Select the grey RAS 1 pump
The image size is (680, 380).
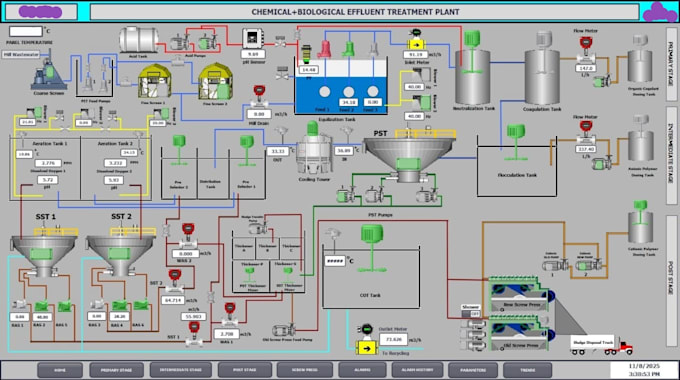click(x=20, y=304)
